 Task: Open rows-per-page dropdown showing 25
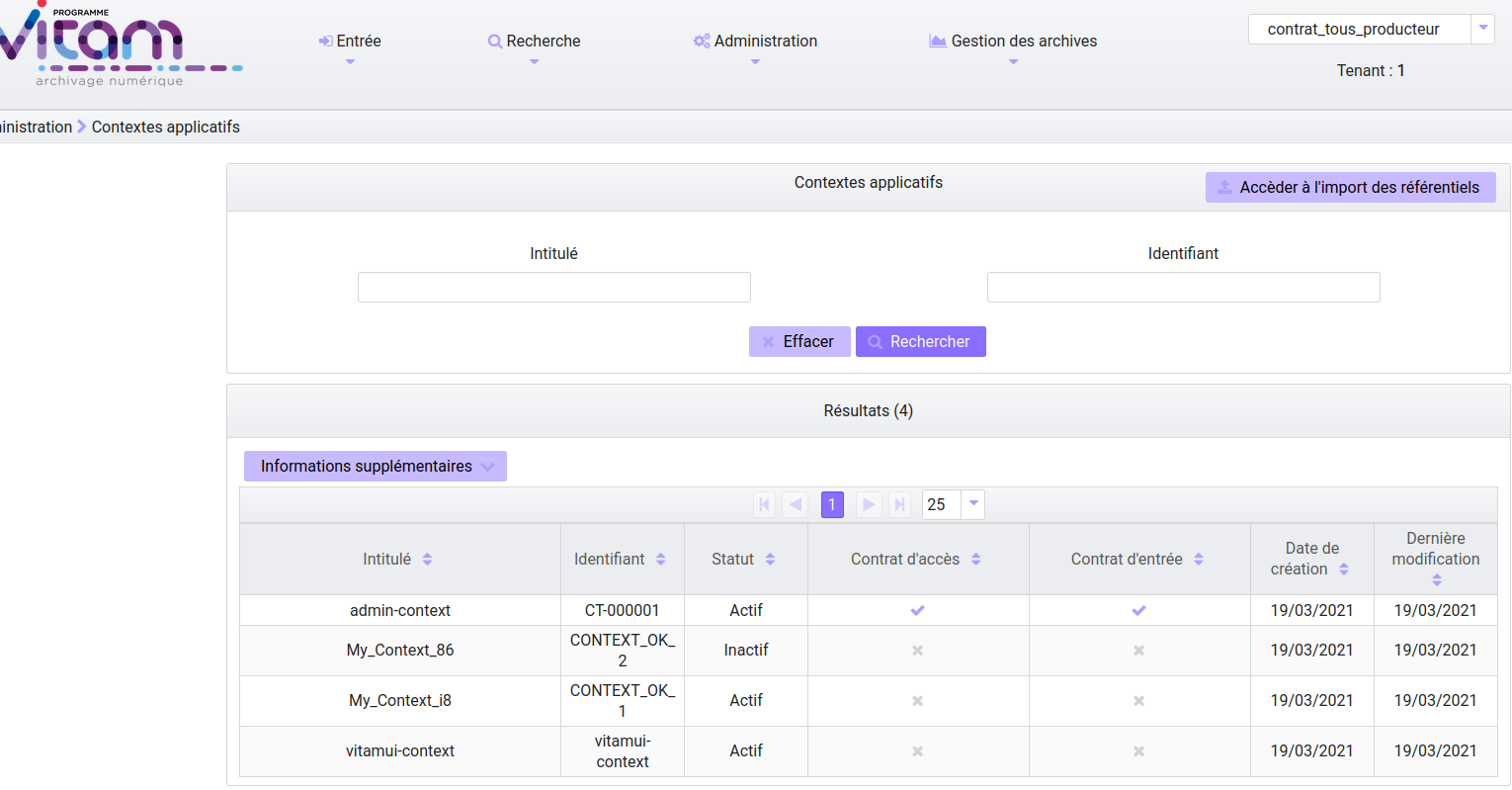[972, 505]
